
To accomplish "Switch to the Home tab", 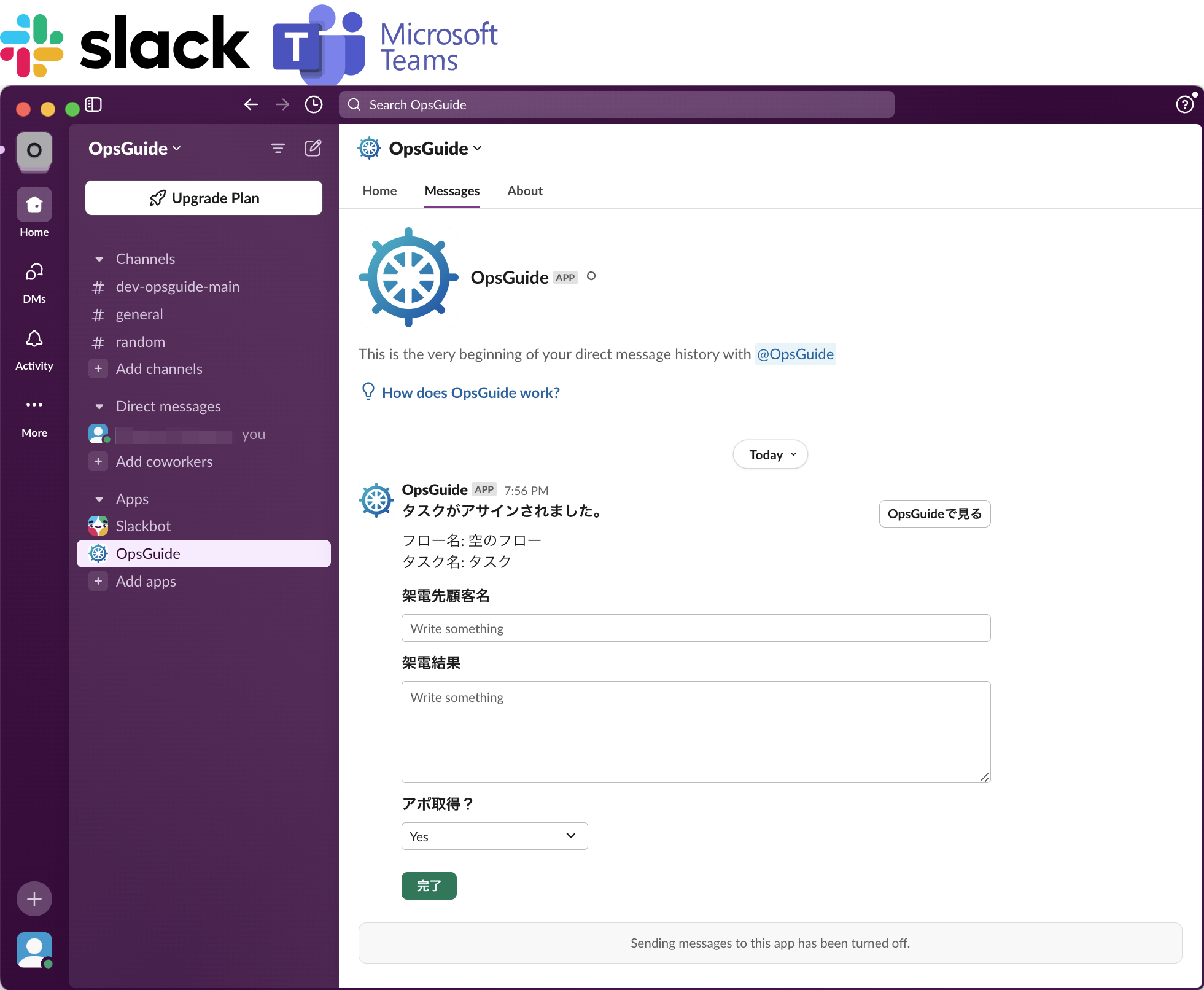I will 379,190.
